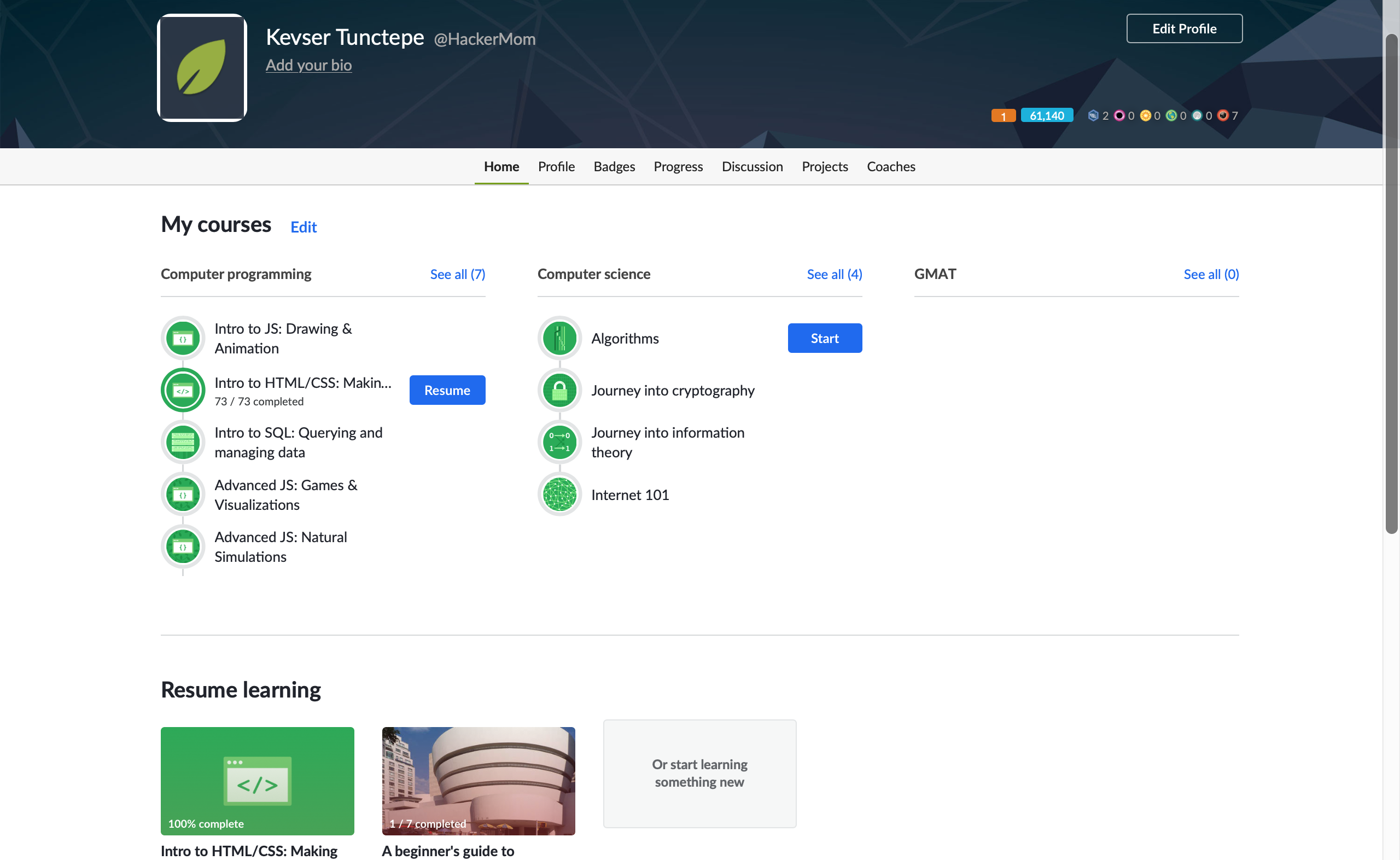Open the Progress tab
Image resolution: width=1400 pixels, height=860 pixels.
pos(678,166)
